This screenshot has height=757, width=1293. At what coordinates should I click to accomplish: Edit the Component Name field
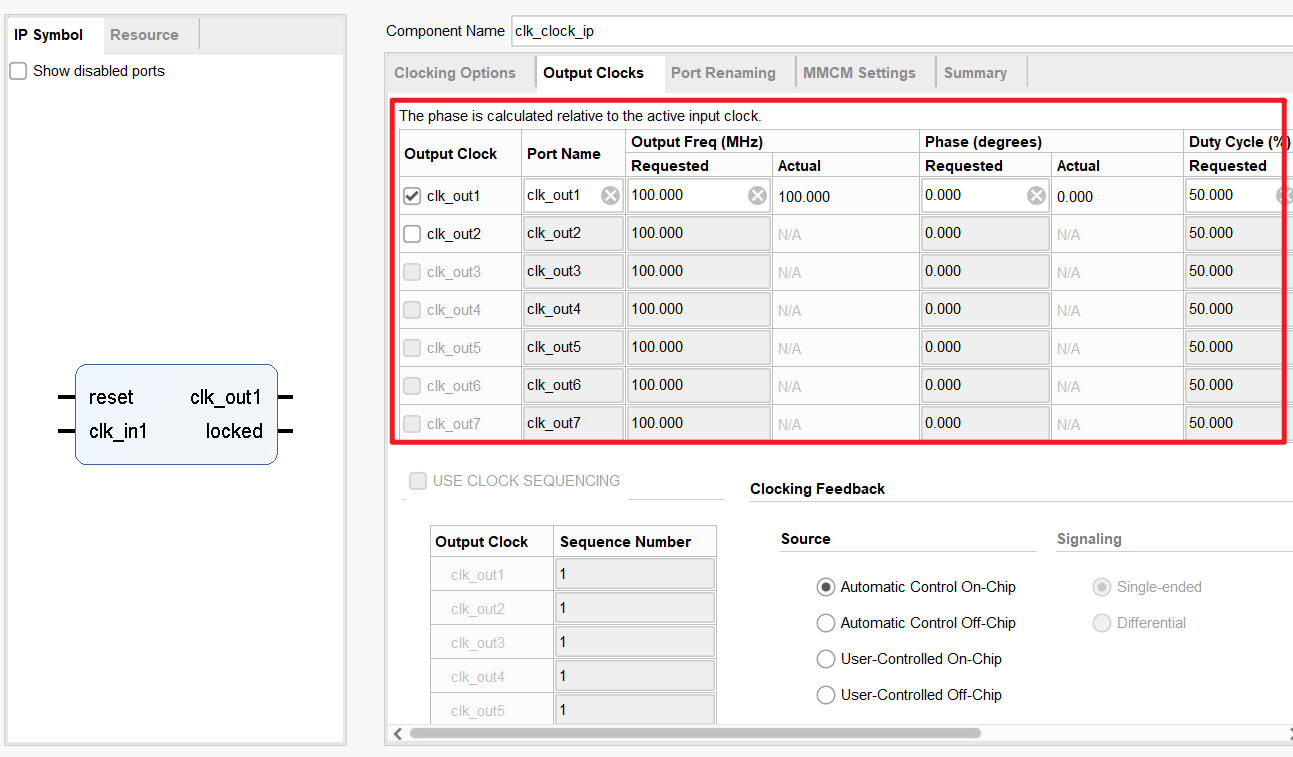click(x=901, y=31)
